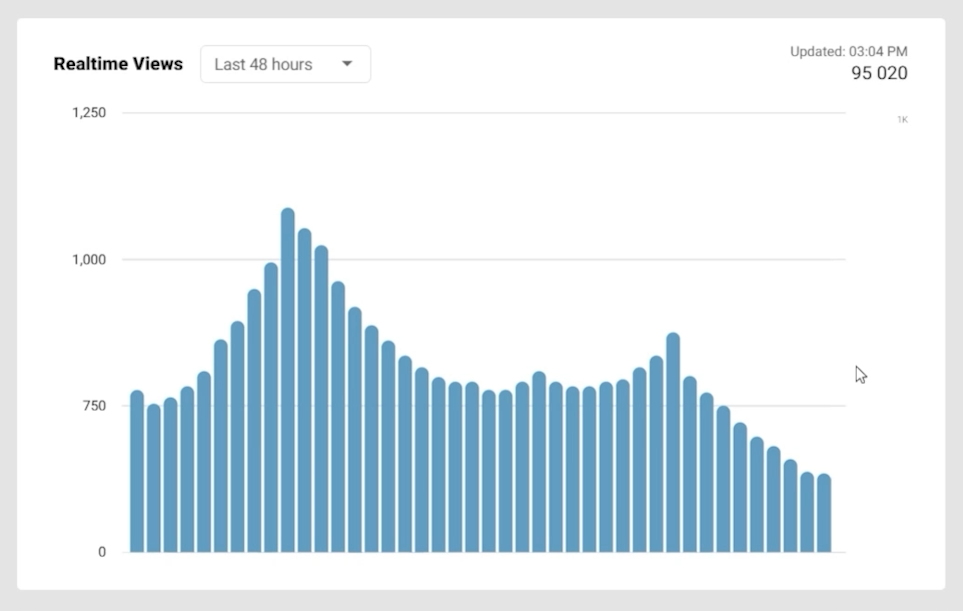Click the Updated: 03:04 PM timestamp

point(848,52)
